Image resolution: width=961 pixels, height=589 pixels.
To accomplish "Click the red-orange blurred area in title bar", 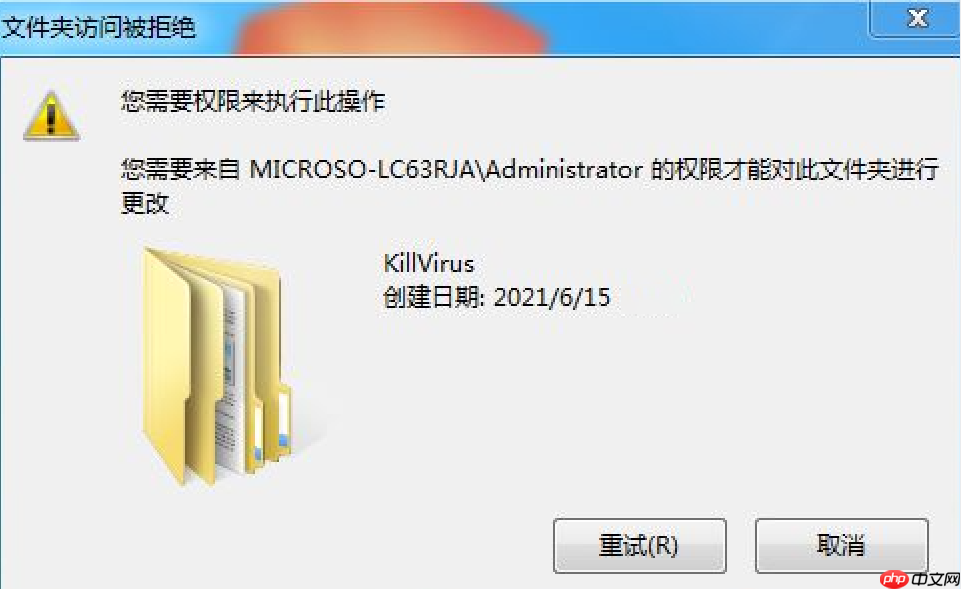I will point(392,28).
